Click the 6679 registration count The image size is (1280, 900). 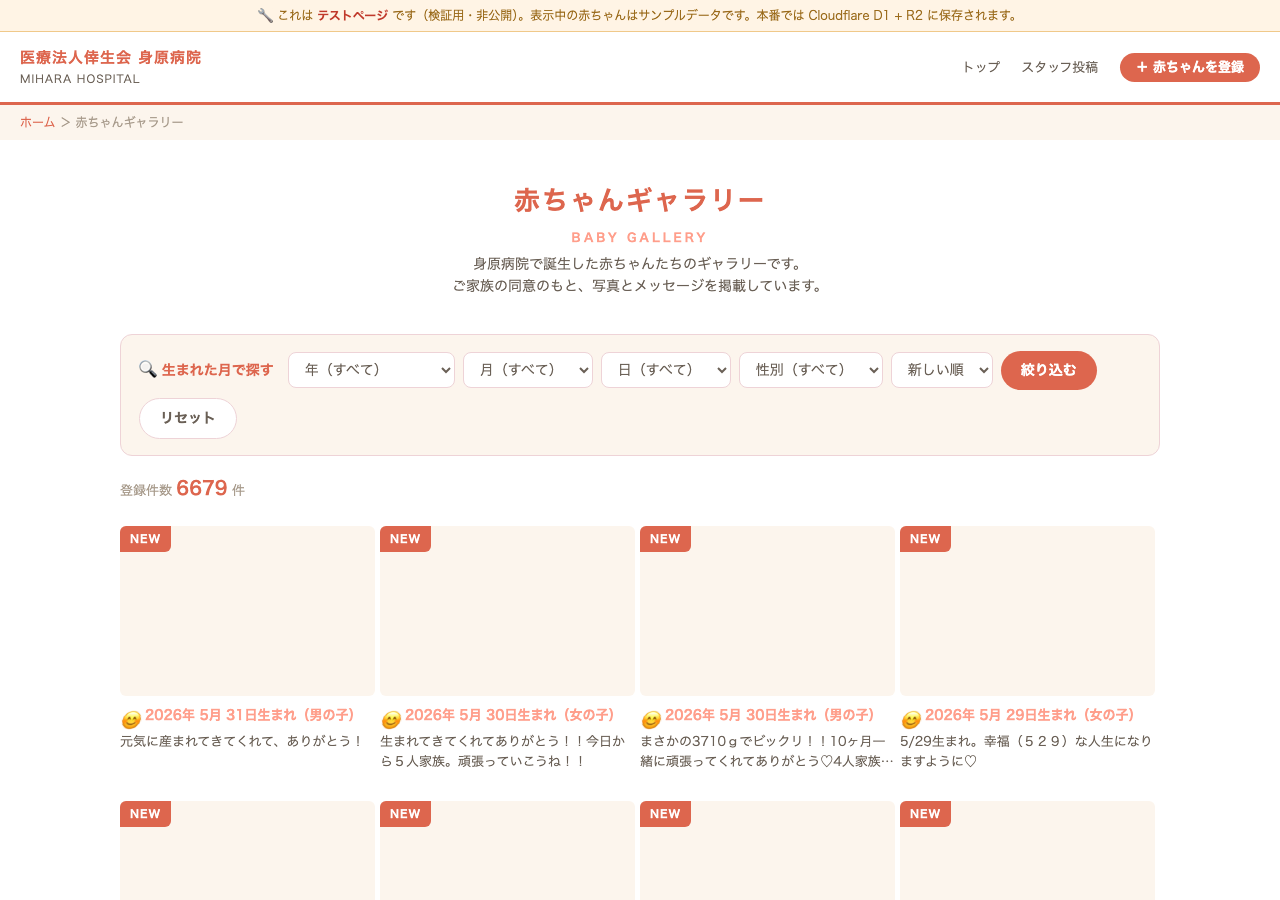(202, 488)
